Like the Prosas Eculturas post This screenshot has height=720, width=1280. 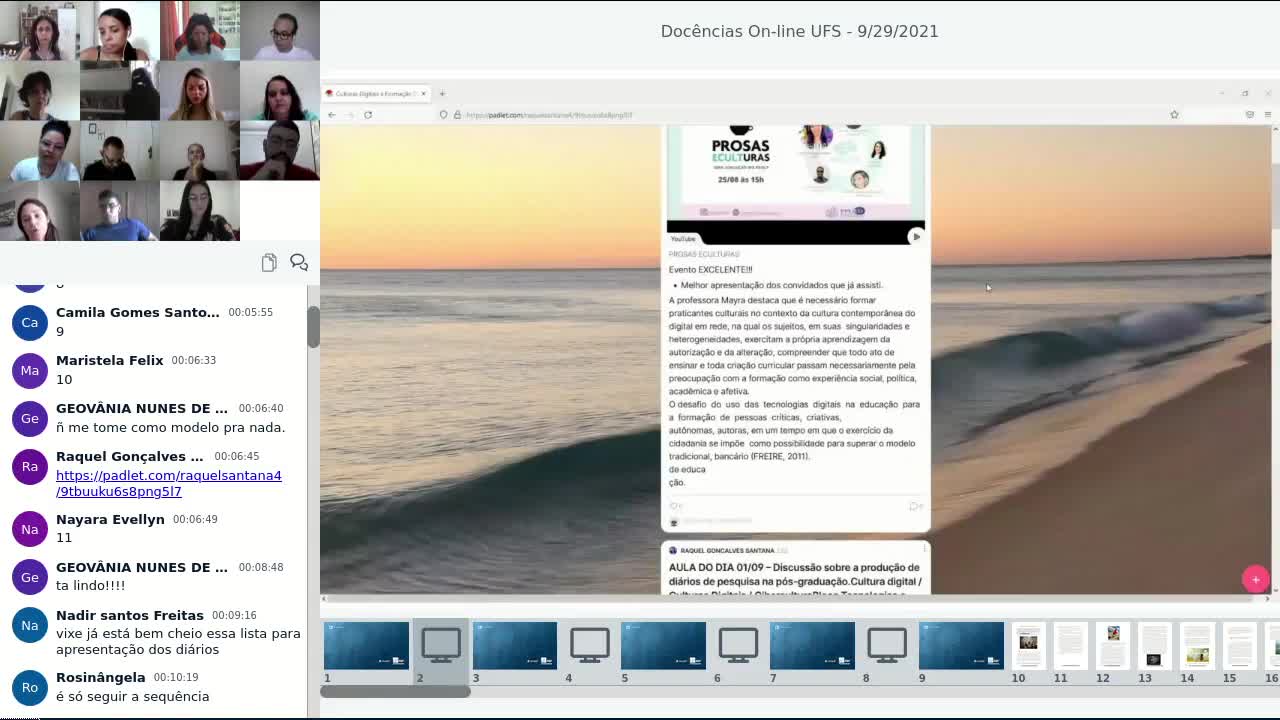tap(676, 506)
